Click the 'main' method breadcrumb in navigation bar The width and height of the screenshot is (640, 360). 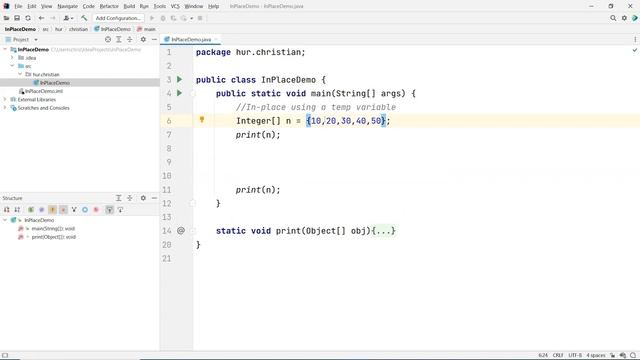click(146, 29)
